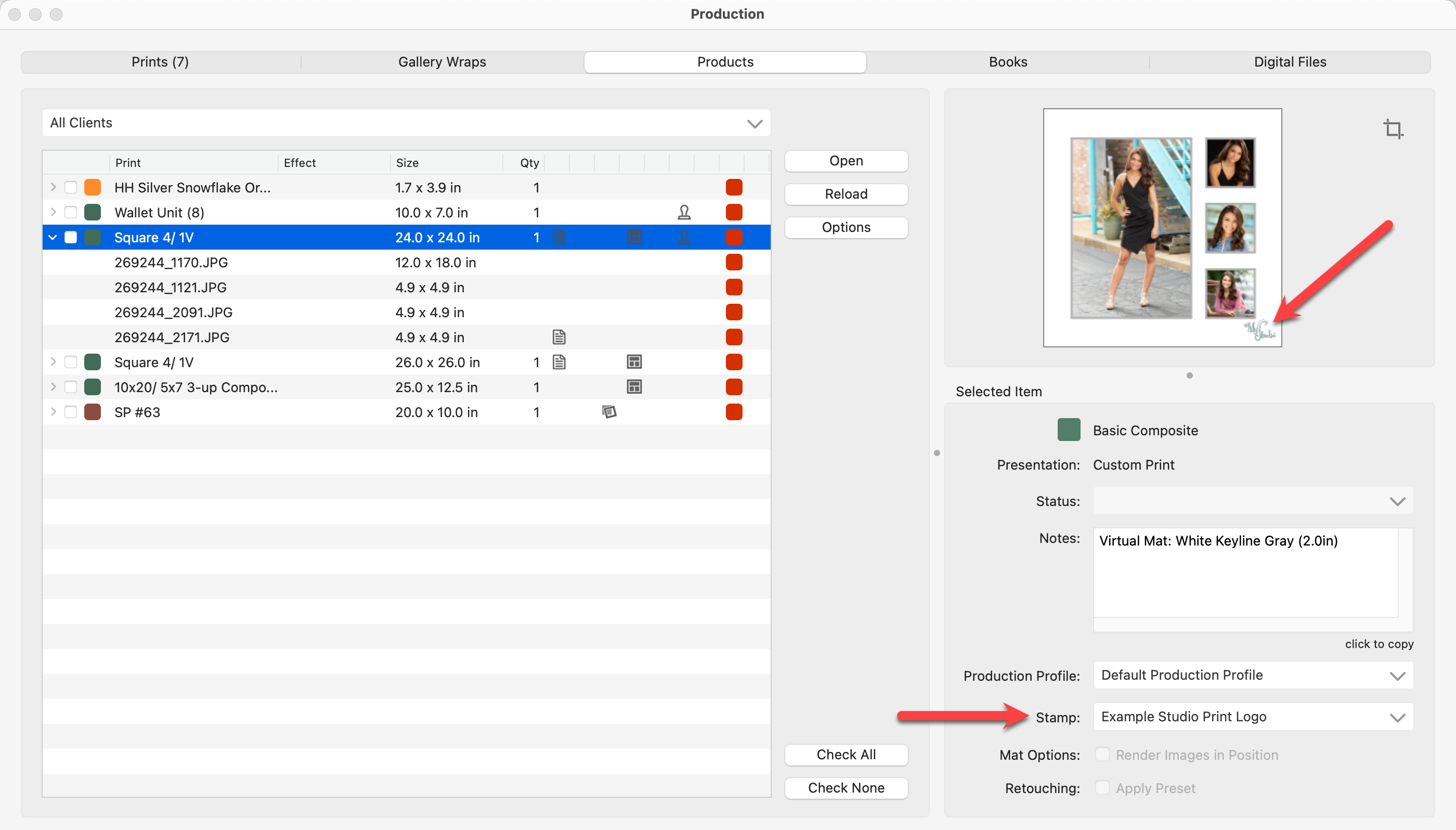Click notes icon on Square 4/1V 26.0 row
The image size is (1456, 830).
(558, 362)
